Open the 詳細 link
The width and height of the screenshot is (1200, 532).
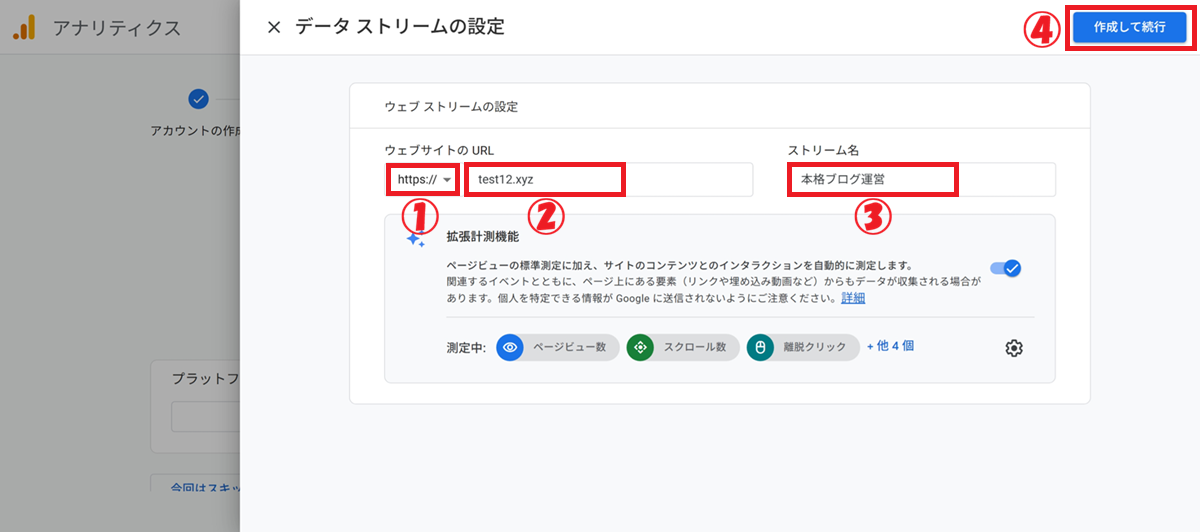tap(853, 298)
